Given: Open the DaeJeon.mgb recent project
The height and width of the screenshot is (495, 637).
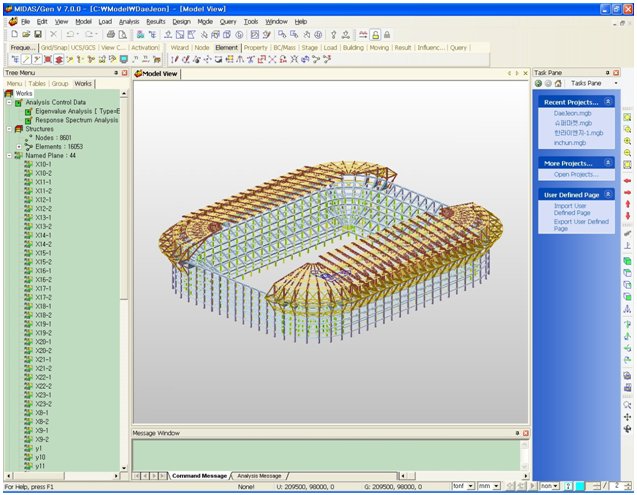Looking at the screenshot, I should tap(567, 114).
